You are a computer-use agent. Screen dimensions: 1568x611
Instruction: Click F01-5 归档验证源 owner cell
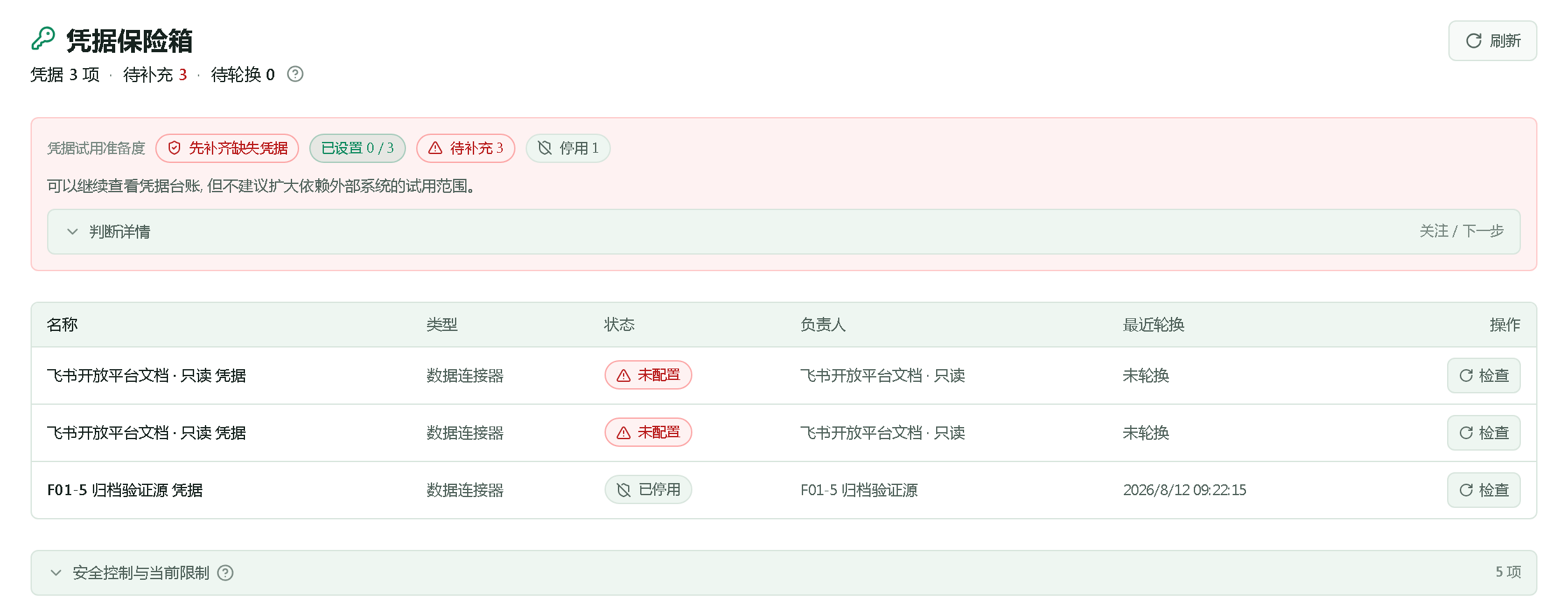(x=859, y=490)
